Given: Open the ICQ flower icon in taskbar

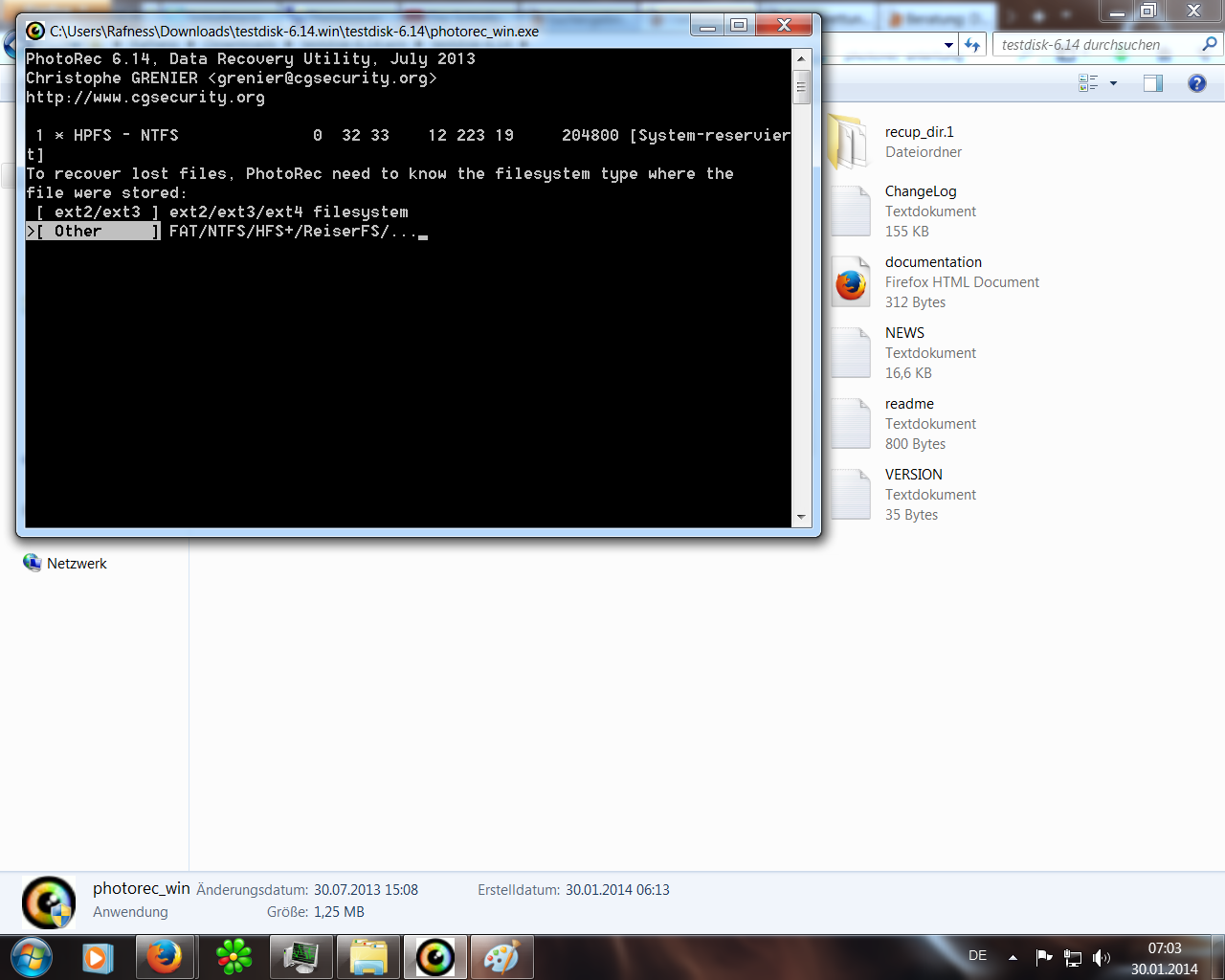Looking at the screenshot, I should pos(234,957).
